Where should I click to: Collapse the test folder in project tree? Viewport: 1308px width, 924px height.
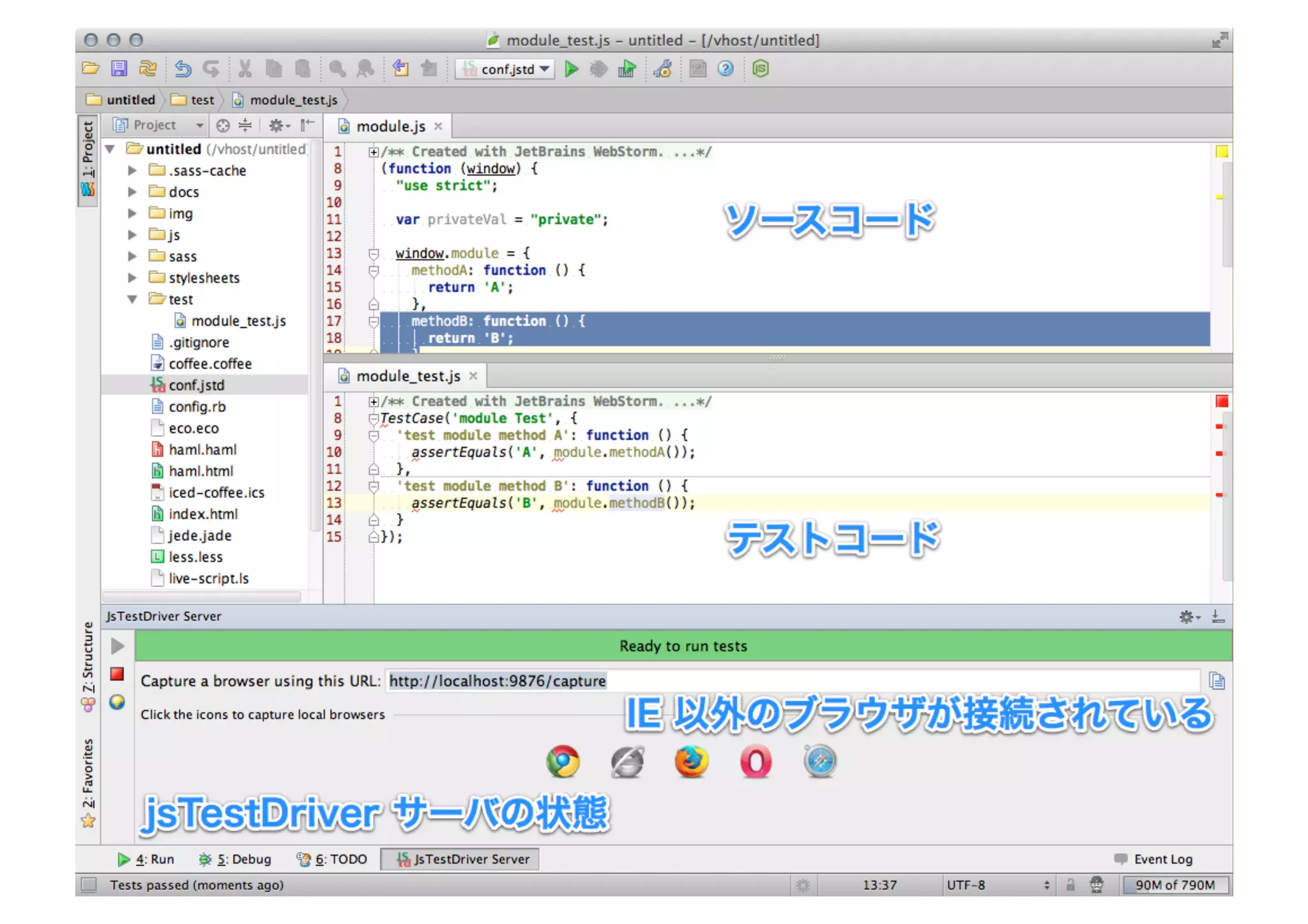132,299
